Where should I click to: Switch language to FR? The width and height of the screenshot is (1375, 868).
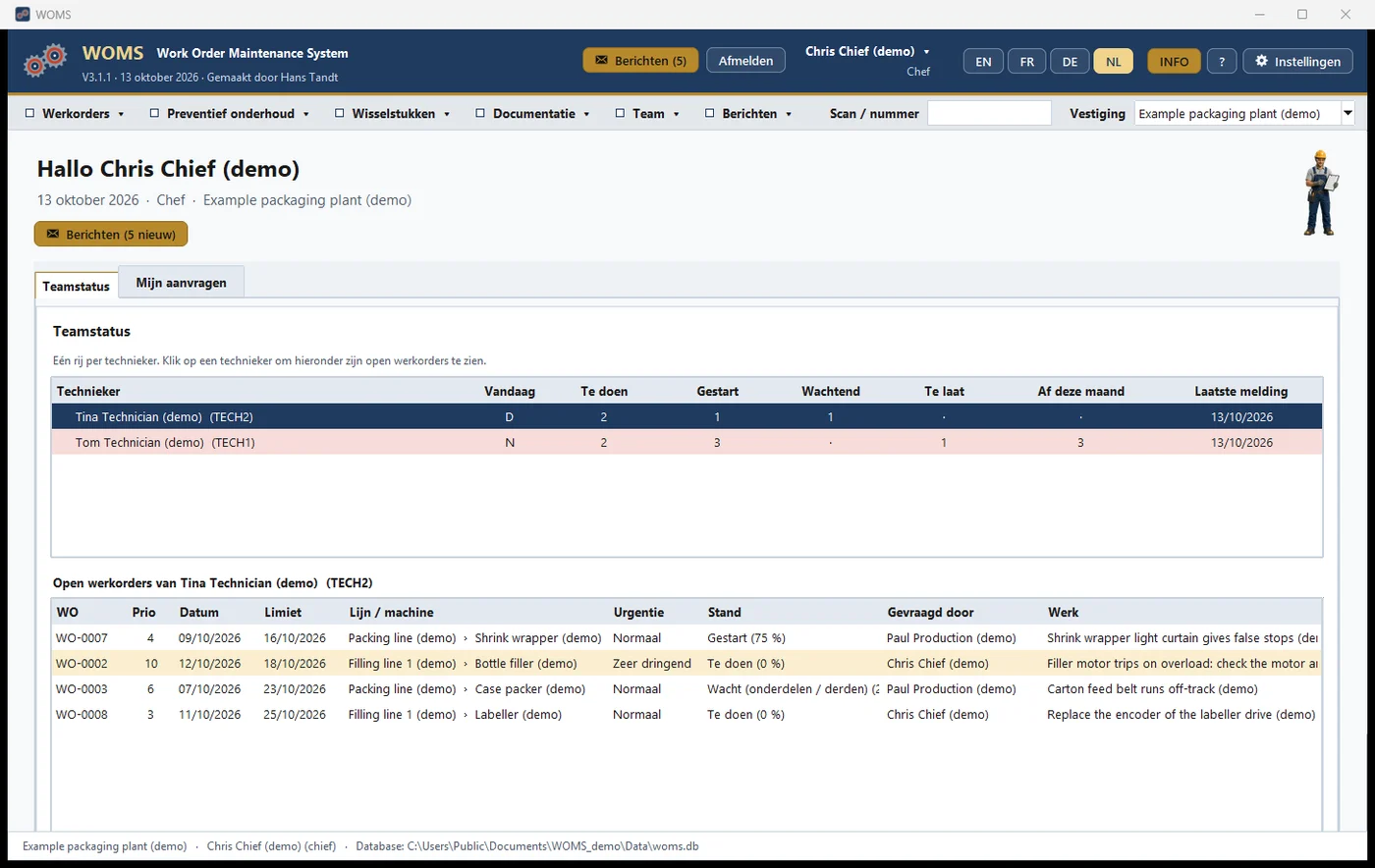click(1026, 61)
